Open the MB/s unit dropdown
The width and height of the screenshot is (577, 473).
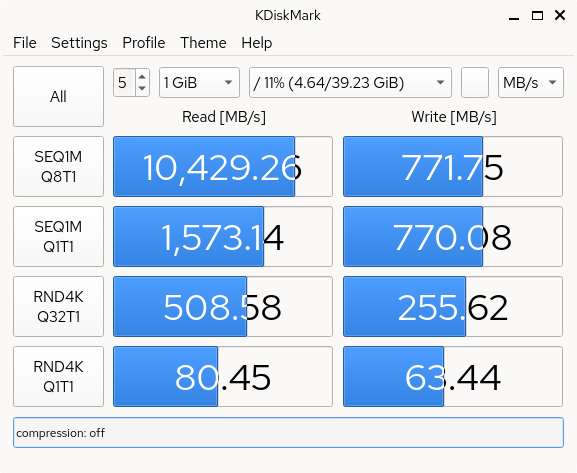[531, 82]
